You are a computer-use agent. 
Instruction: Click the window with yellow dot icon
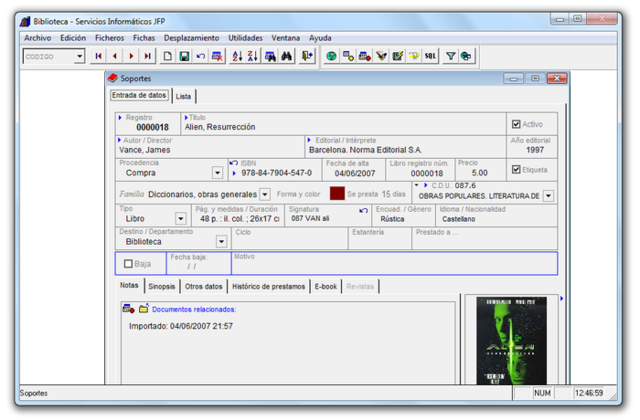[348, 56]
